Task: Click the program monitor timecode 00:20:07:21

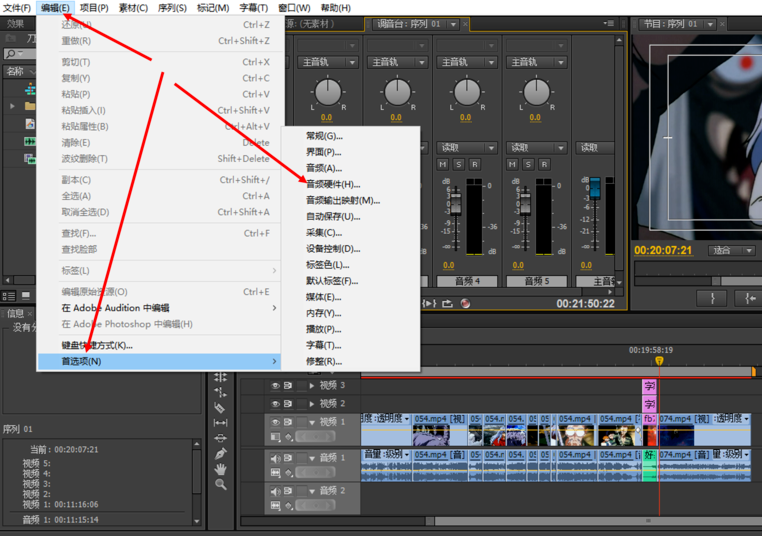Action: (663, 250)
